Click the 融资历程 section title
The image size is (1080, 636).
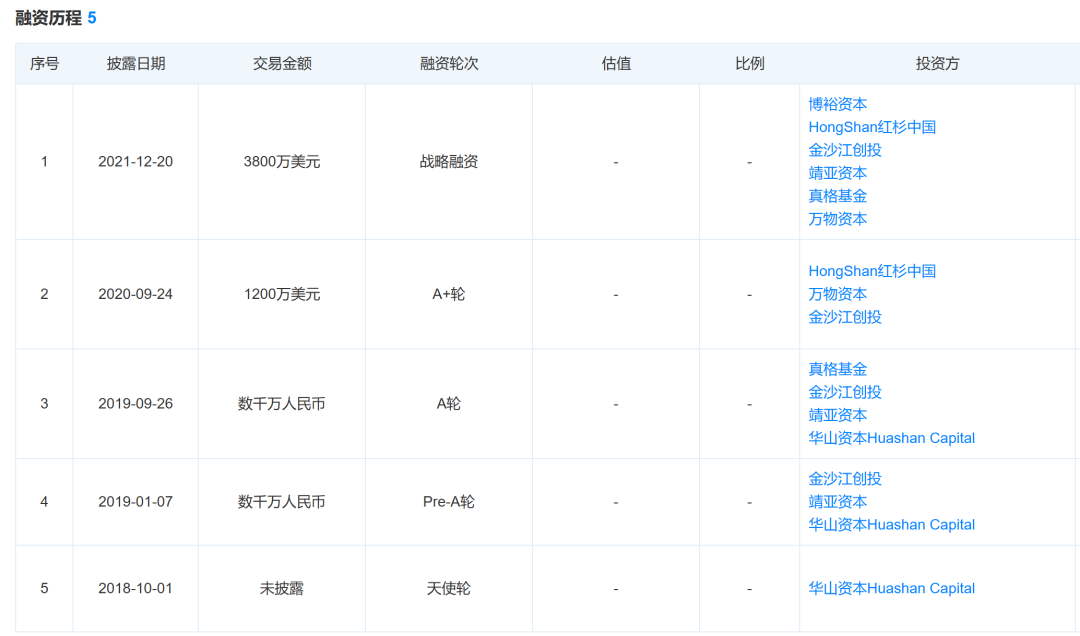coord(48,18)
